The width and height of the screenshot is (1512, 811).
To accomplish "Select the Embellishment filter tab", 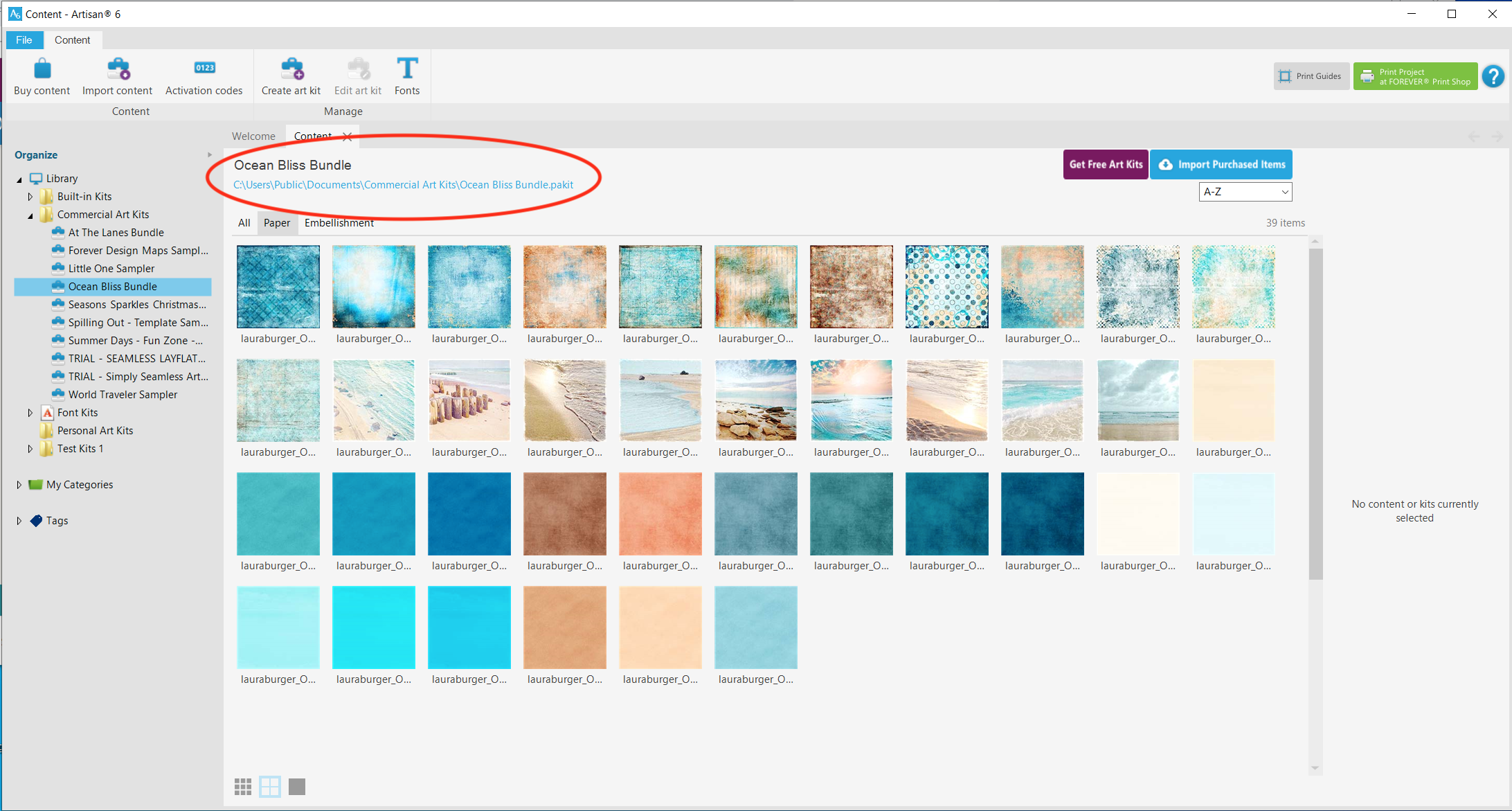I will click(339, 223).
